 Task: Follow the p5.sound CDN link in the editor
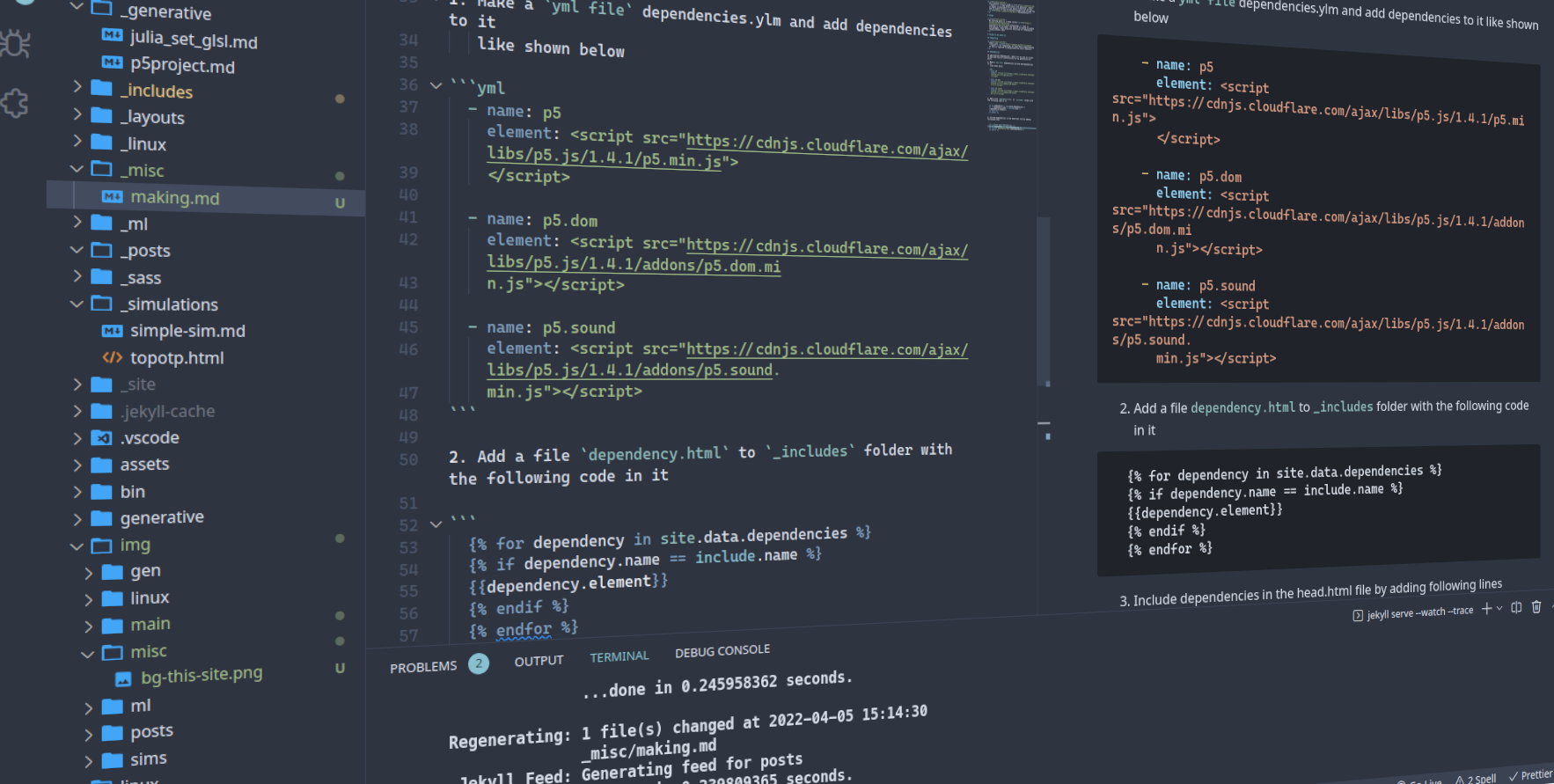pyautogui.click(x=728, y=360)
